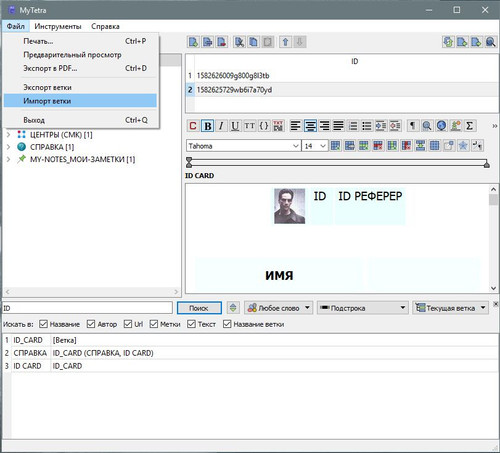
Task: Apply code formatting with the braces icon
Action: coord(264,126)
